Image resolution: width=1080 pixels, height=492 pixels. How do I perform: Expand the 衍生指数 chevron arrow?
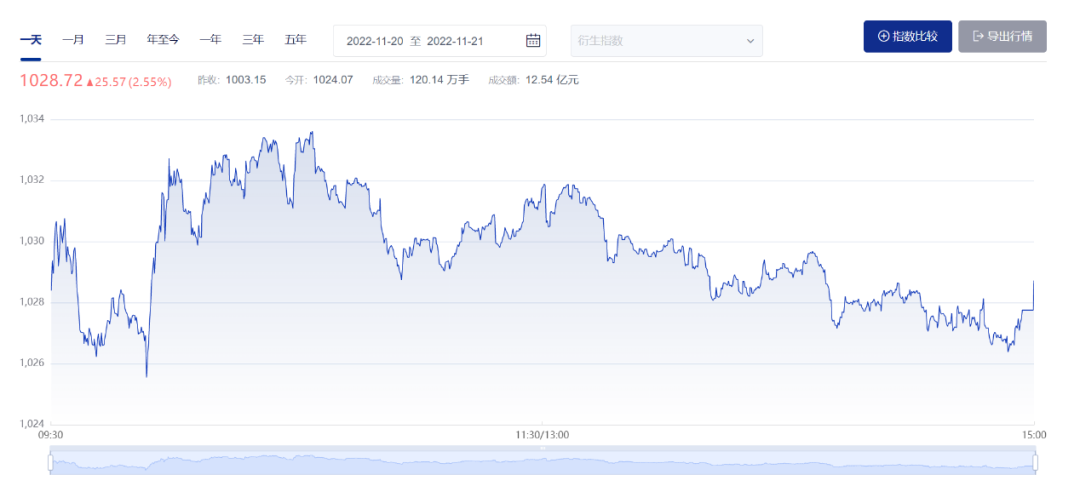click(x=750, y=41)
